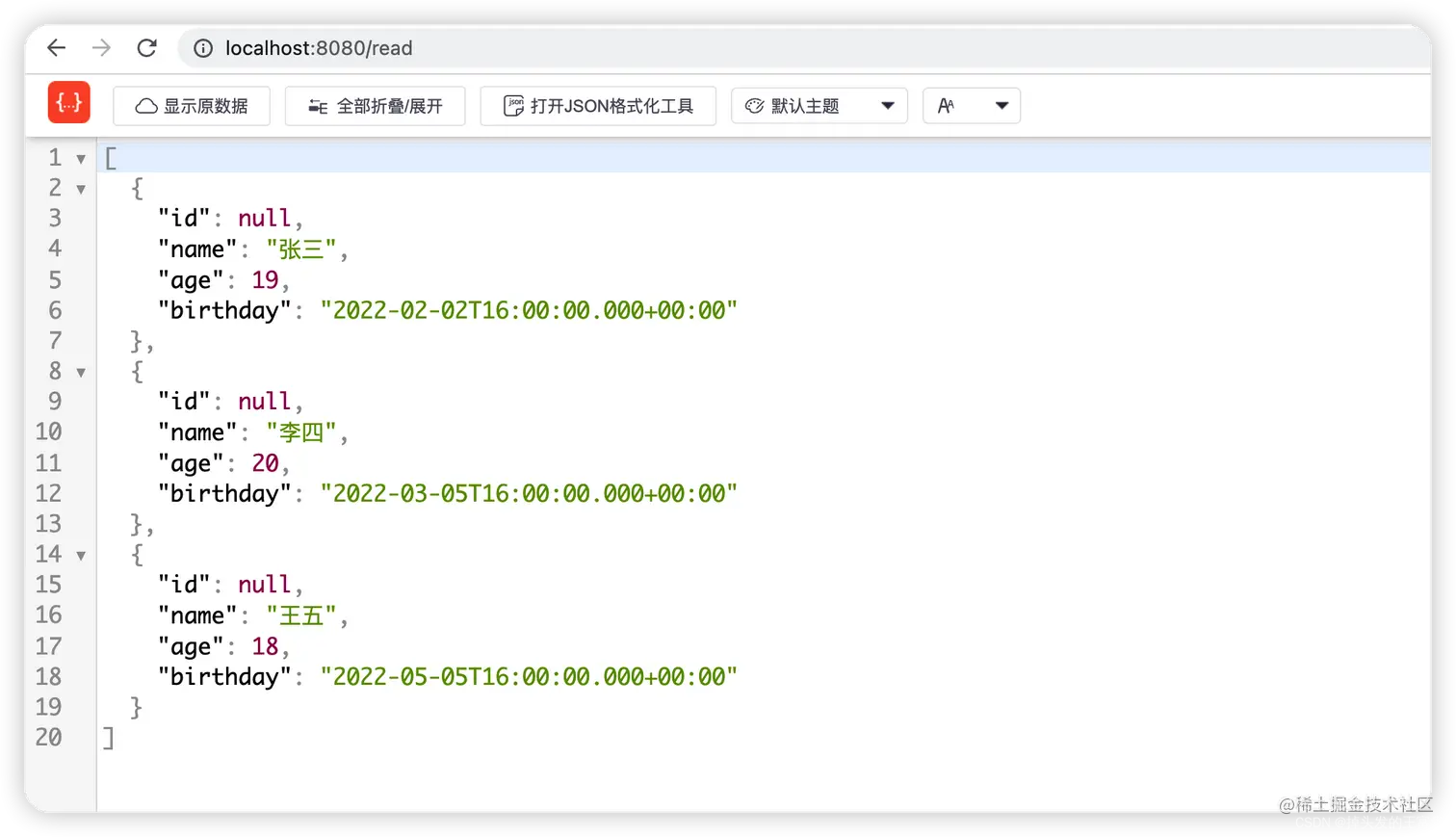
Task: Collapse the object starting on line 14
Action: pos(81,556)
